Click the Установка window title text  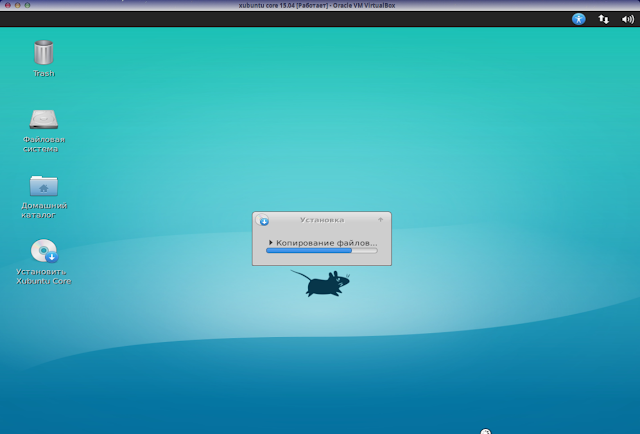click(x=322, y=220)
